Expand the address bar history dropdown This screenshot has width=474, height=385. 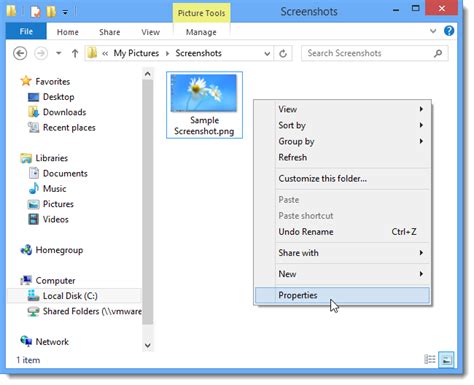[267, 53]
